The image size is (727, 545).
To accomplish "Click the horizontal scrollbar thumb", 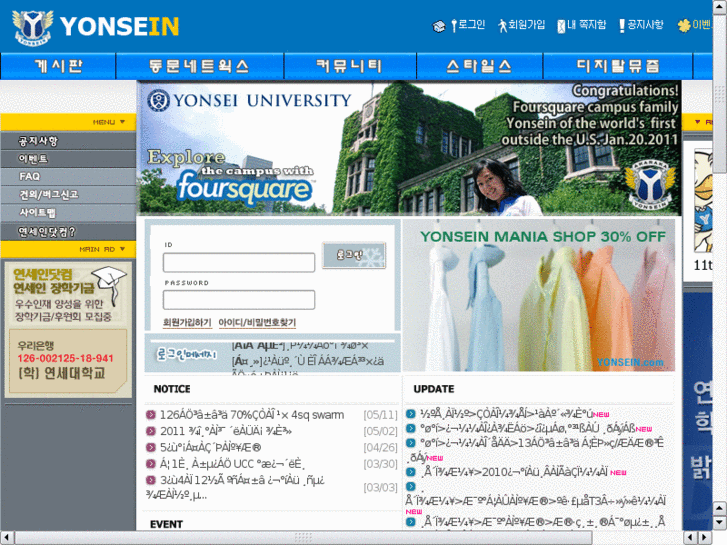I will [x=304, y=537].
